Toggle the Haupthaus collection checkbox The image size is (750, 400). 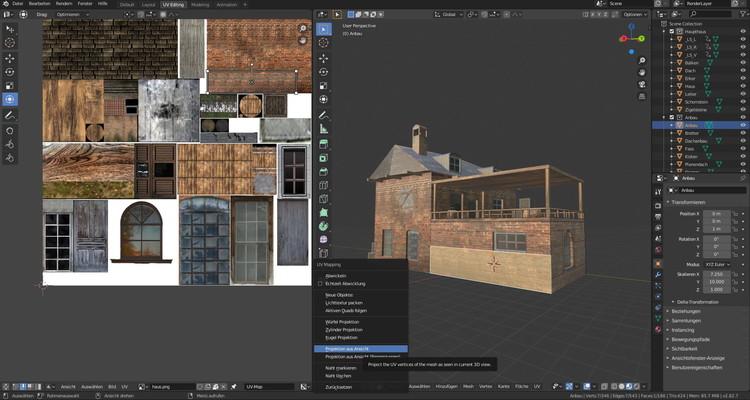click(672, 31)
